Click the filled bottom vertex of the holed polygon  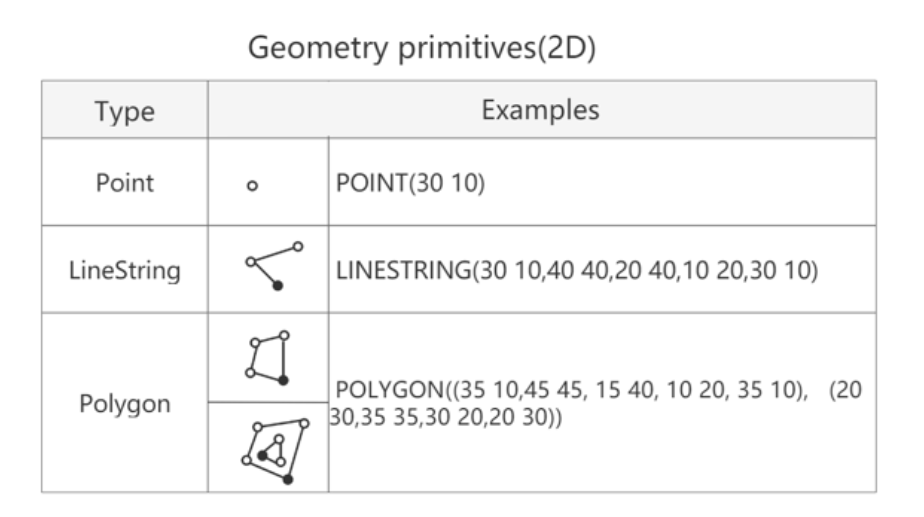tap(288, 480)
